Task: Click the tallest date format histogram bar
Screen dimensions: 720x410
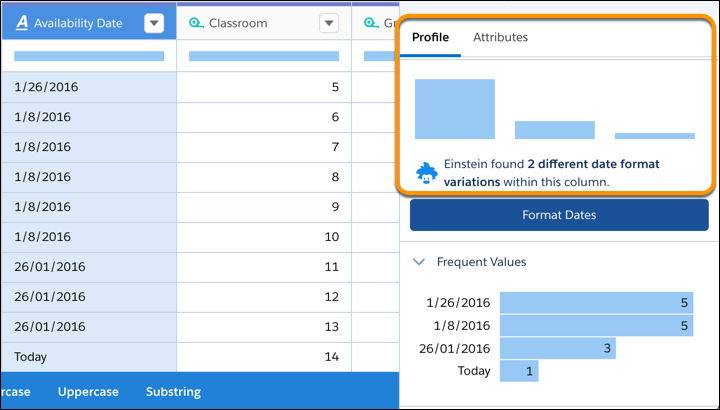Action: click(455, 108)
